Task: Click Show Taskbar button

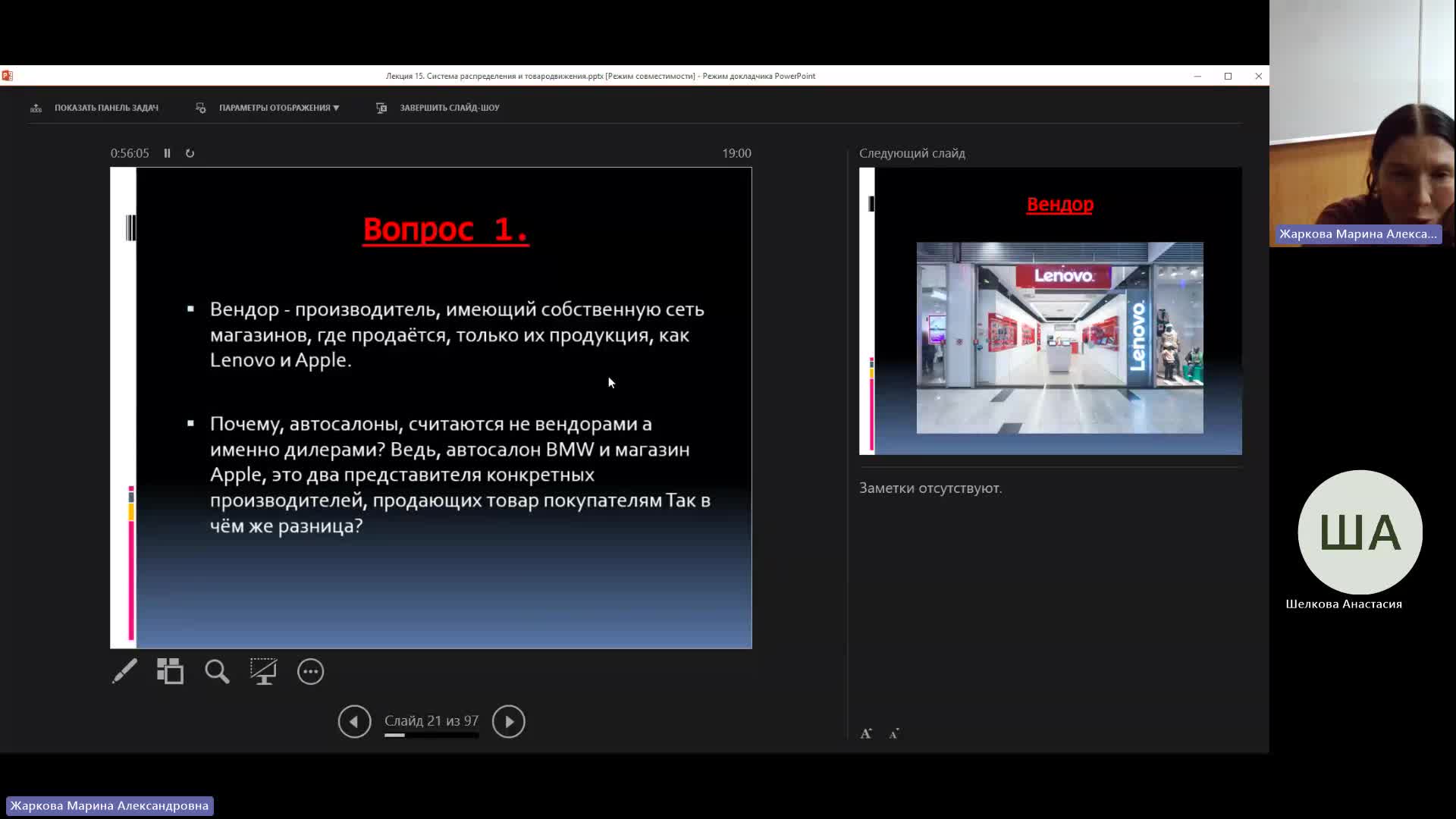Action: [x=94, y=108]
